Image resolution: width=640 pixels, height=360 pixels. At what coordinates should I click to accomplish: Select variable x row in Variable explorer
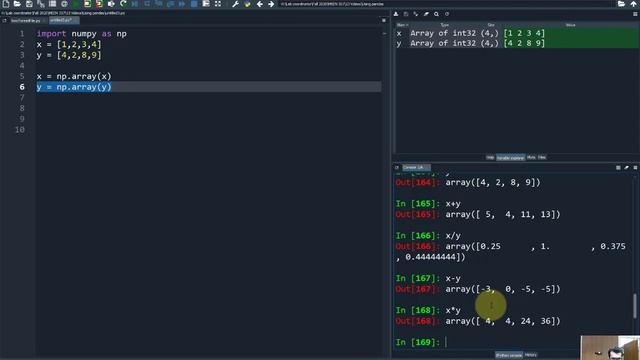pyautogui.click(x=517, y=33)
